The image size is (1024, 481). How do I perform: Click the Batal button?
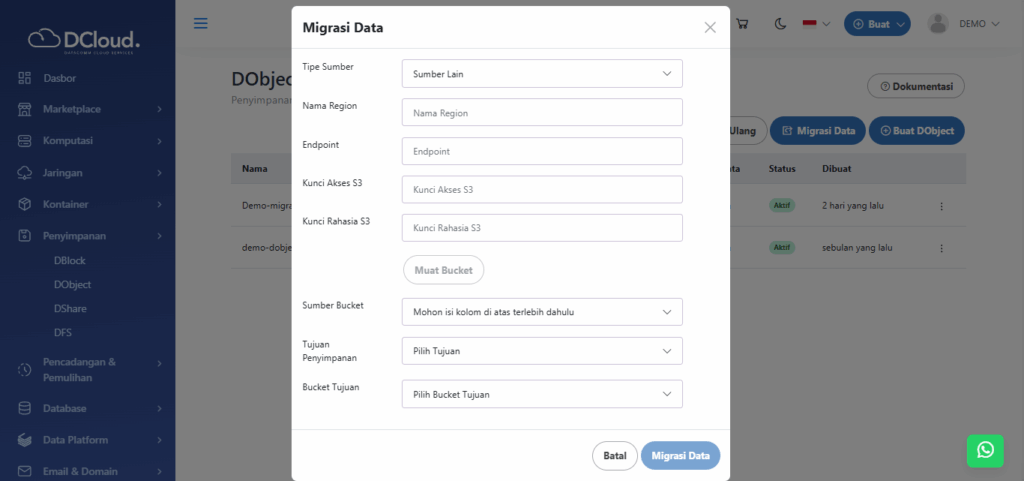click(614, 456)
